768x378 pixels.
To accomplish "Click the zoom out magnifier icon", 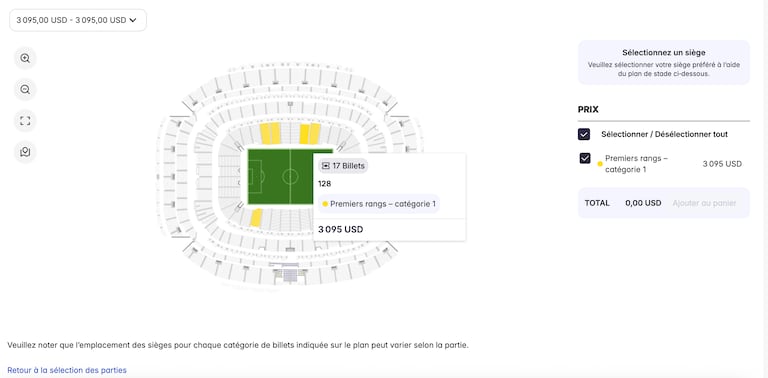I will click(x=25, y=90).
